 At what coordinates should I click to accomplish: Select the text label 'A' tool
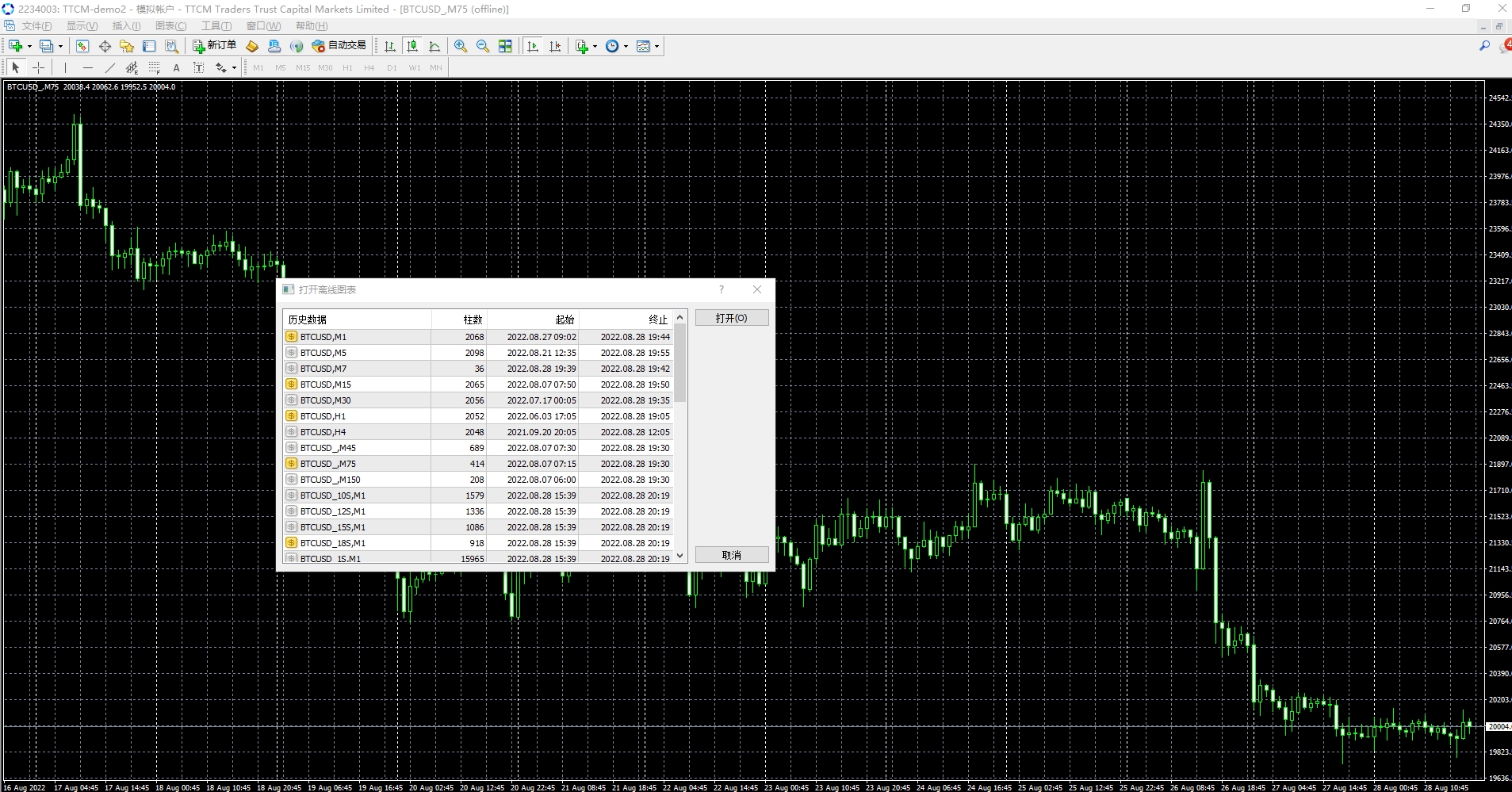[x=176, y=68]
